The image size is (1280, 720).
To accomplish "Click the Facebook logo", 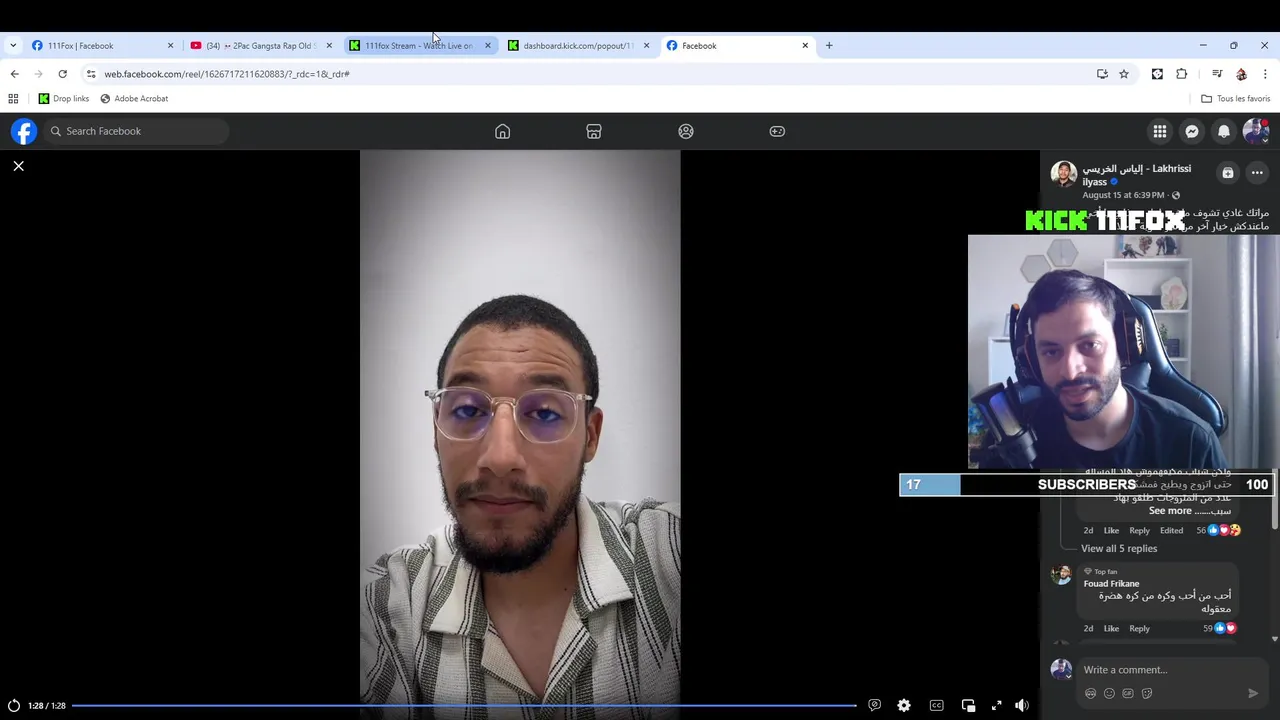I will (24, 131).
